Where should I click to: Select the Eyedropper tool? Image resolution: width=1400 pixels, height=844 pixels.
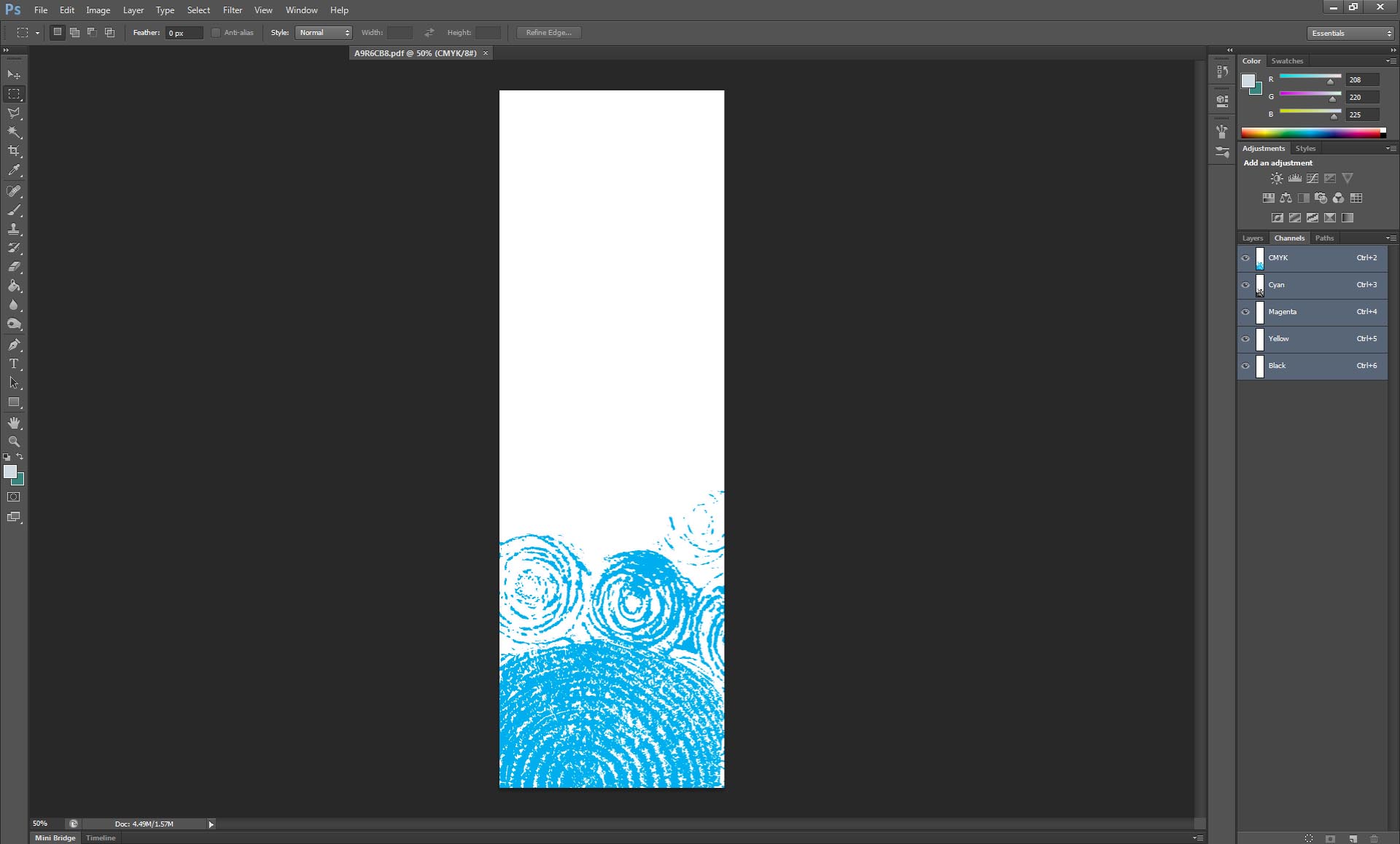click(x=14, y=171)
